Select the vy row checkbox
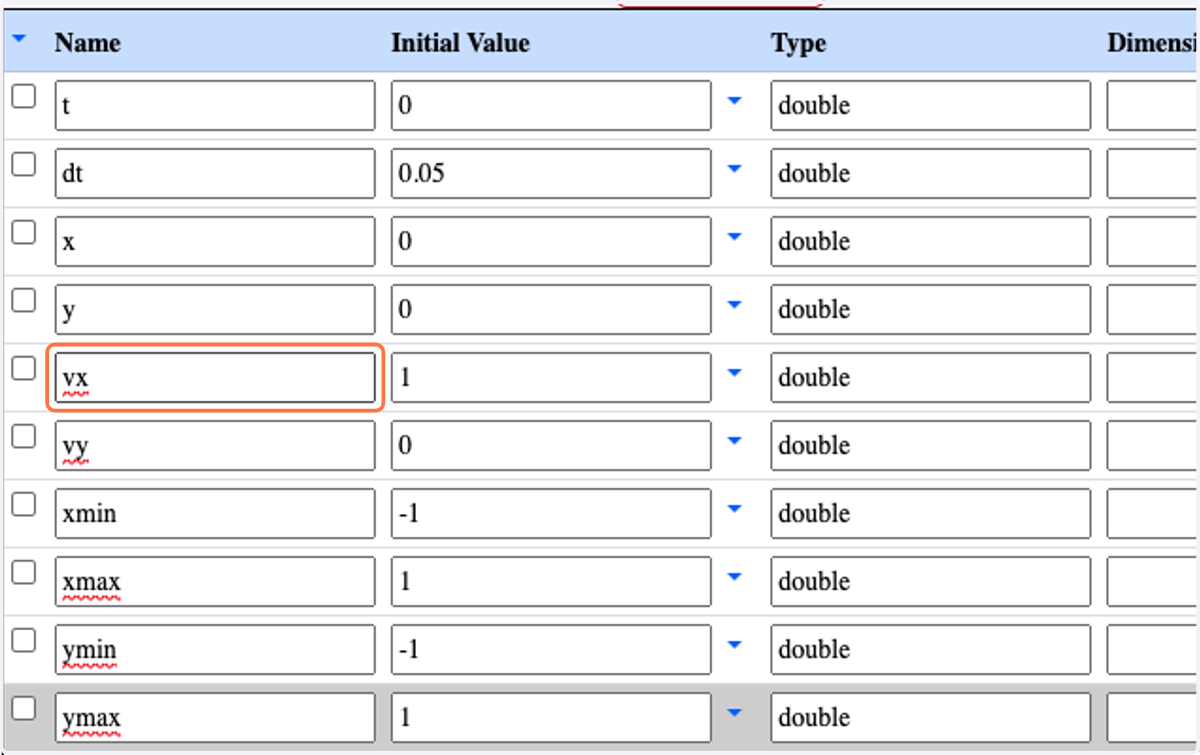This screenshot has width=1200, height=755. (x=23, y=437)
